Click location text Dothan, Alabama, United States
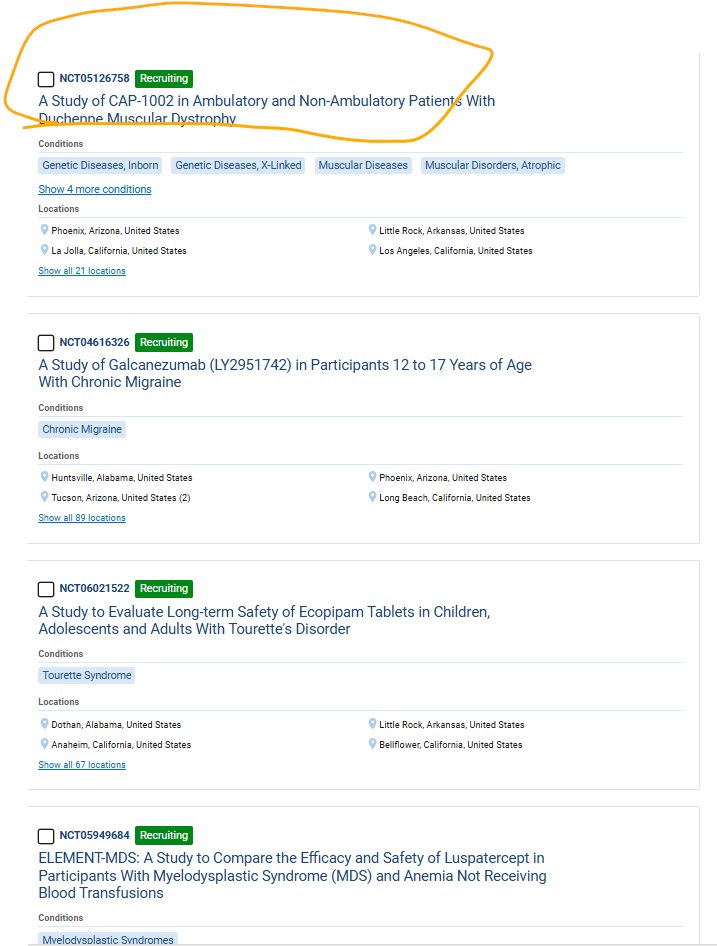This screenshot has height=946, width=717. click(116, 725)
